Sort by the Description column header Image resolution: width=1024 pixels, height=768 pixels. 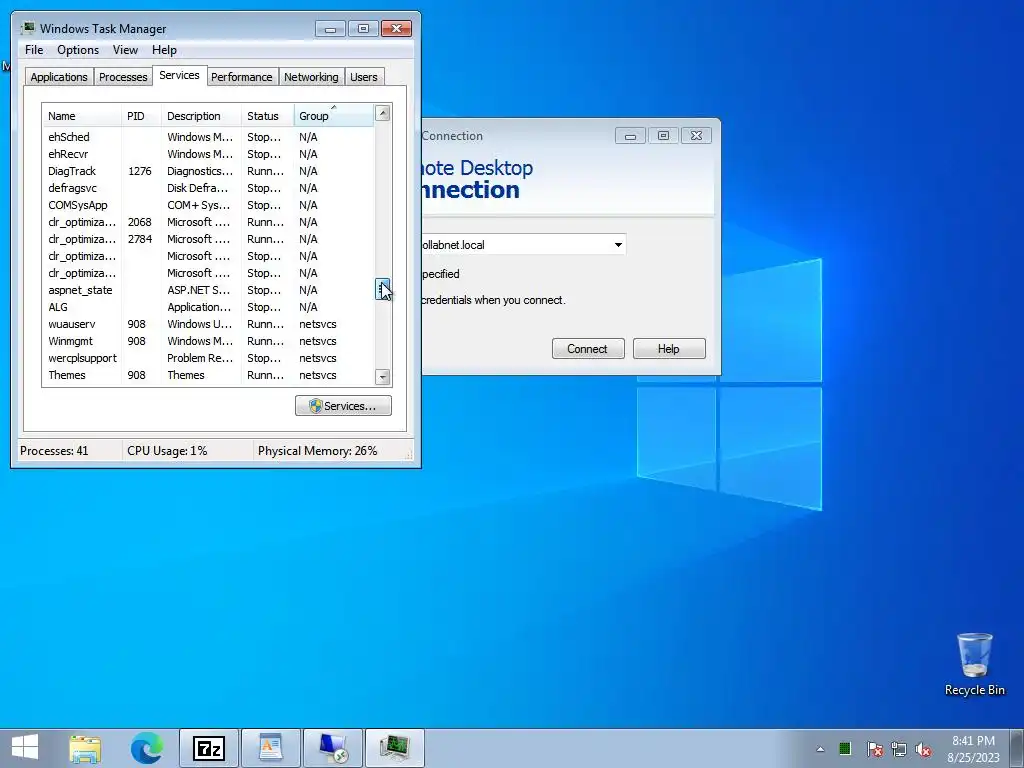click(x=201, y=116)
